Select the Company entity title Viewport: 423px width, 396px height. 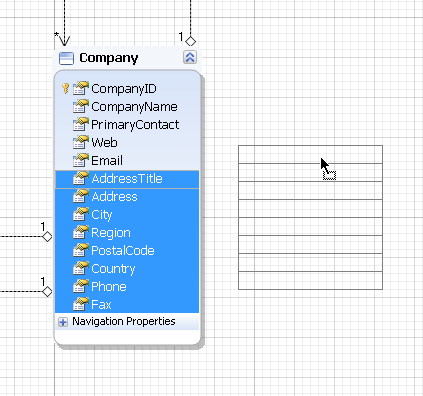point(109,58)
